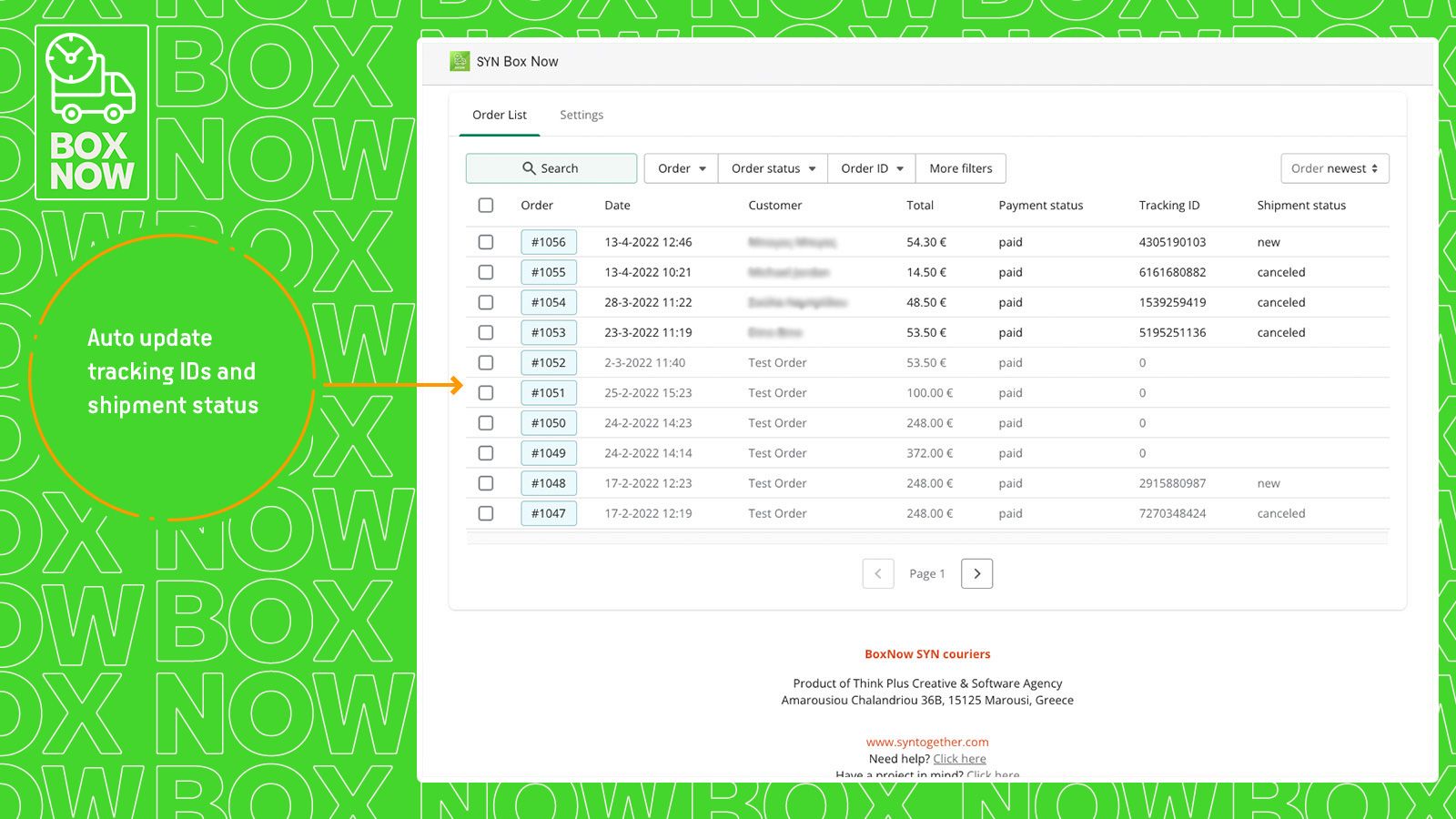
Task: Click the www.syntogether.com link
Action: [x=927, y=742]
